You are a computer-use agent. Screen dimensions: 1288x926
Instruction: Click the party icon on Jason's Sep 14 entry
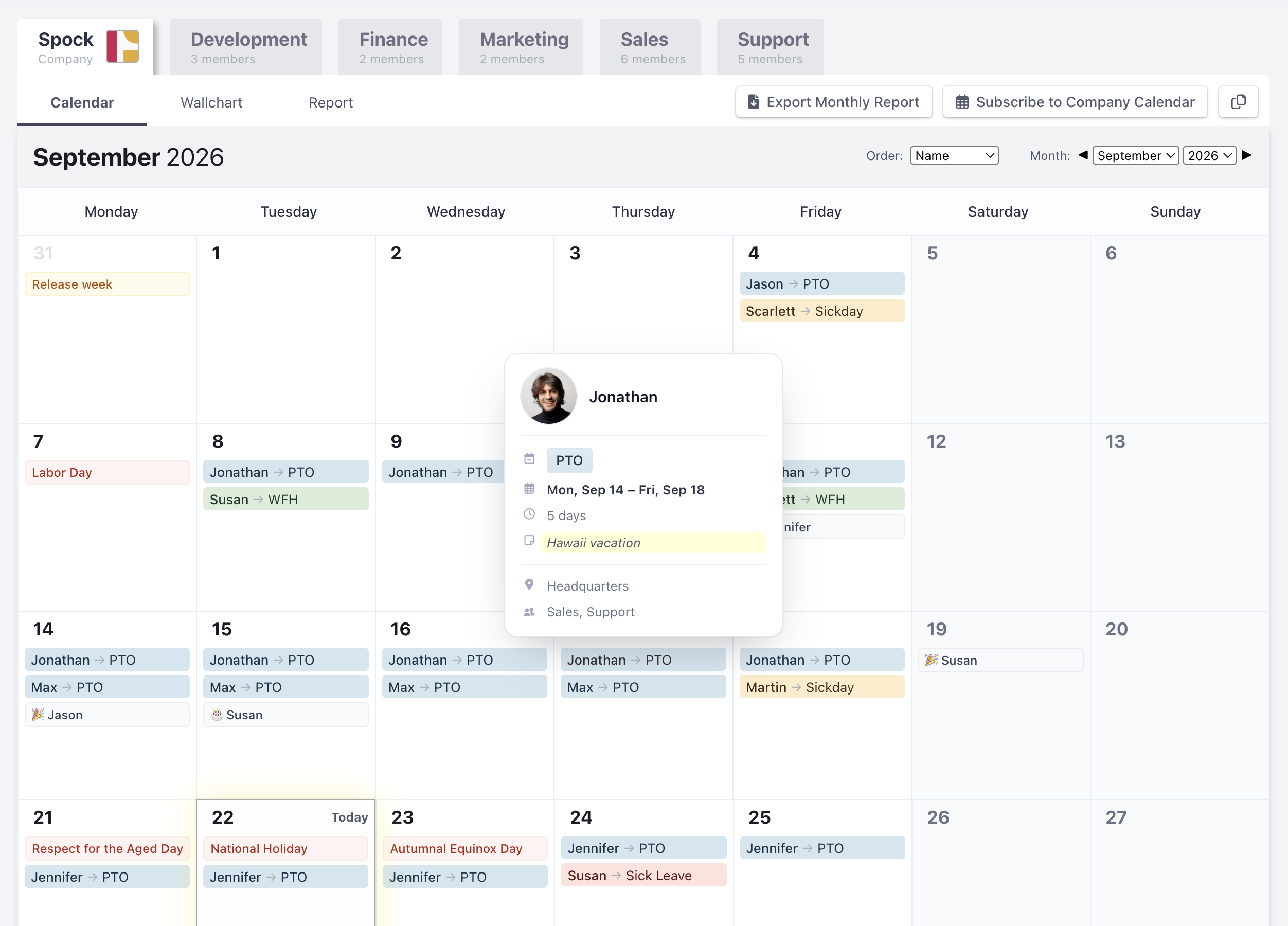(x=38, y=714)
